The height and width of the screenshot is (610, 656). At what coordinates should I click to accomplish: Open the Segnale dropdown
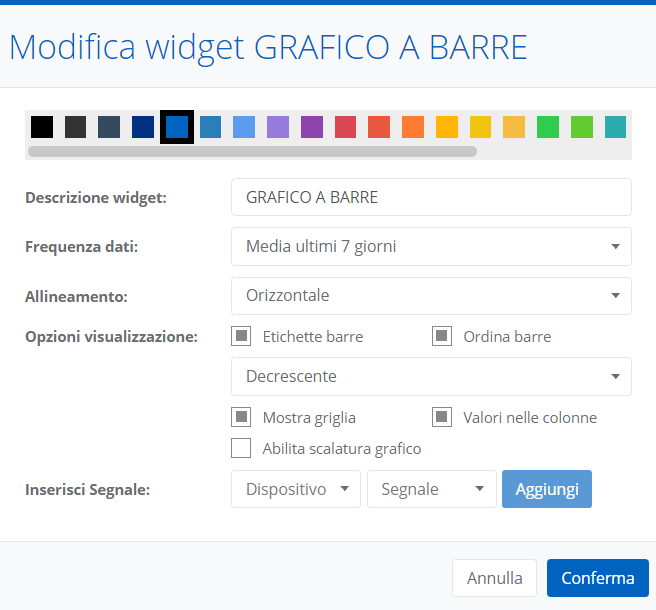tap(432, 489)
